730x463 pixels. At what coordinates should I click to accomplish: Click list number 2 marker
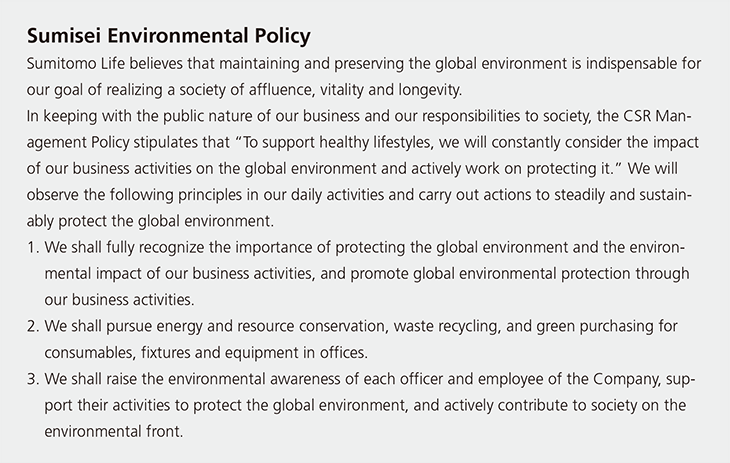click(x=33, y=326)
